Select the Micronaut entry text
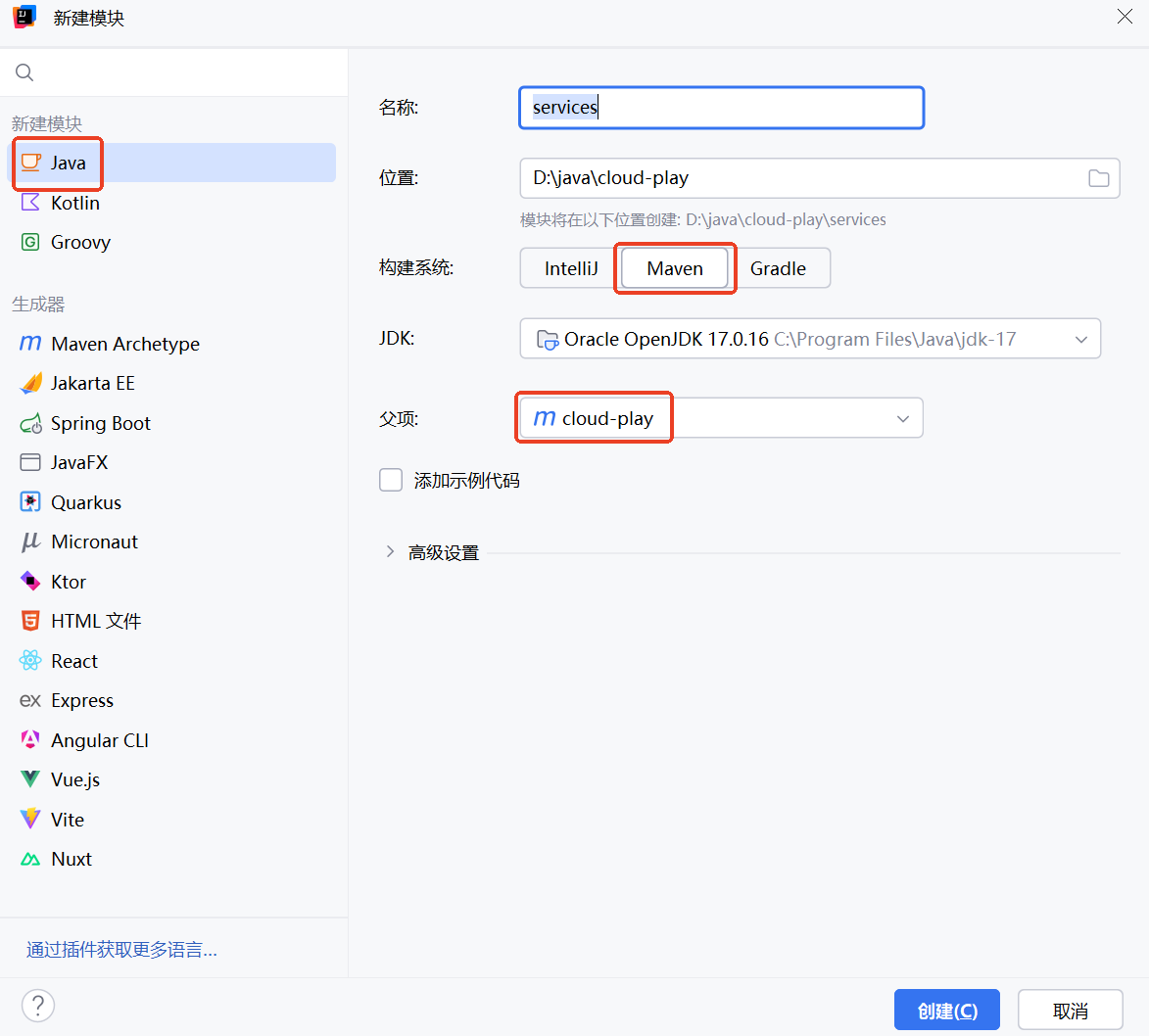Viewport: 1149px width, 1036px height. pos(95,542)
